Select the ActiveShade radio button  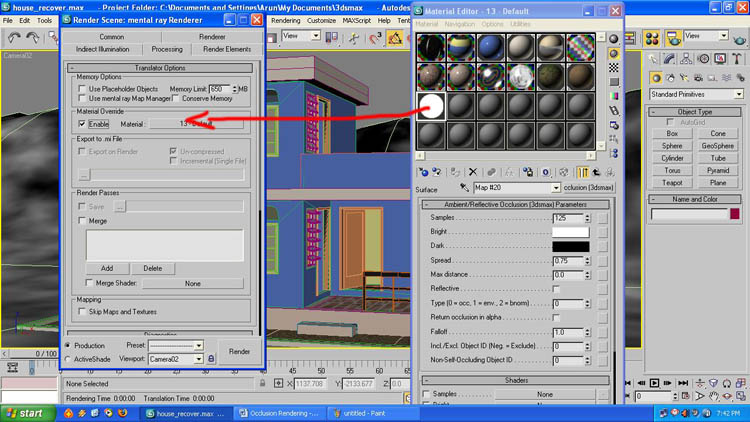point(69,358)
